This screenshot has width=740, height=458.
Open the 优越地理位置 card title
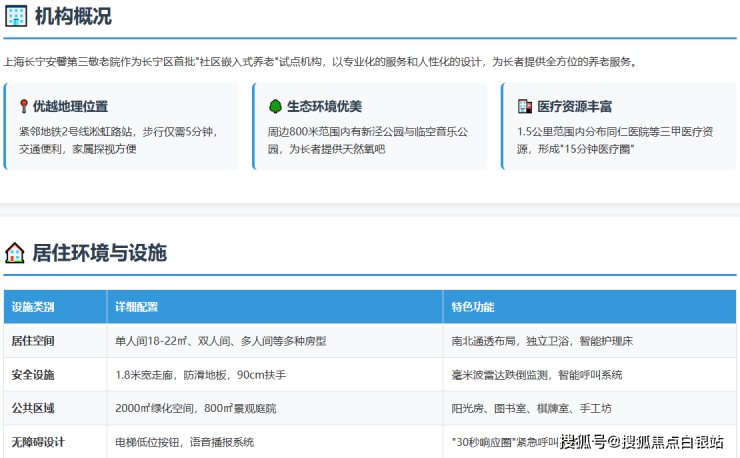coord(70,106)
